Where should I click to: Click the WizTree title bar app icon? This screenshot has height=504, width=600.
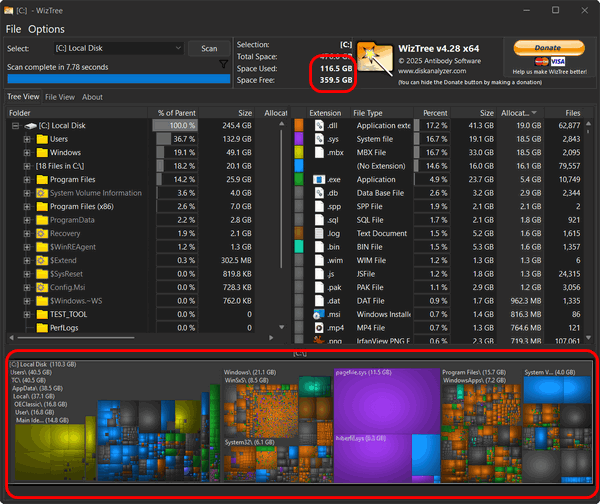click(x=8, y=11)
